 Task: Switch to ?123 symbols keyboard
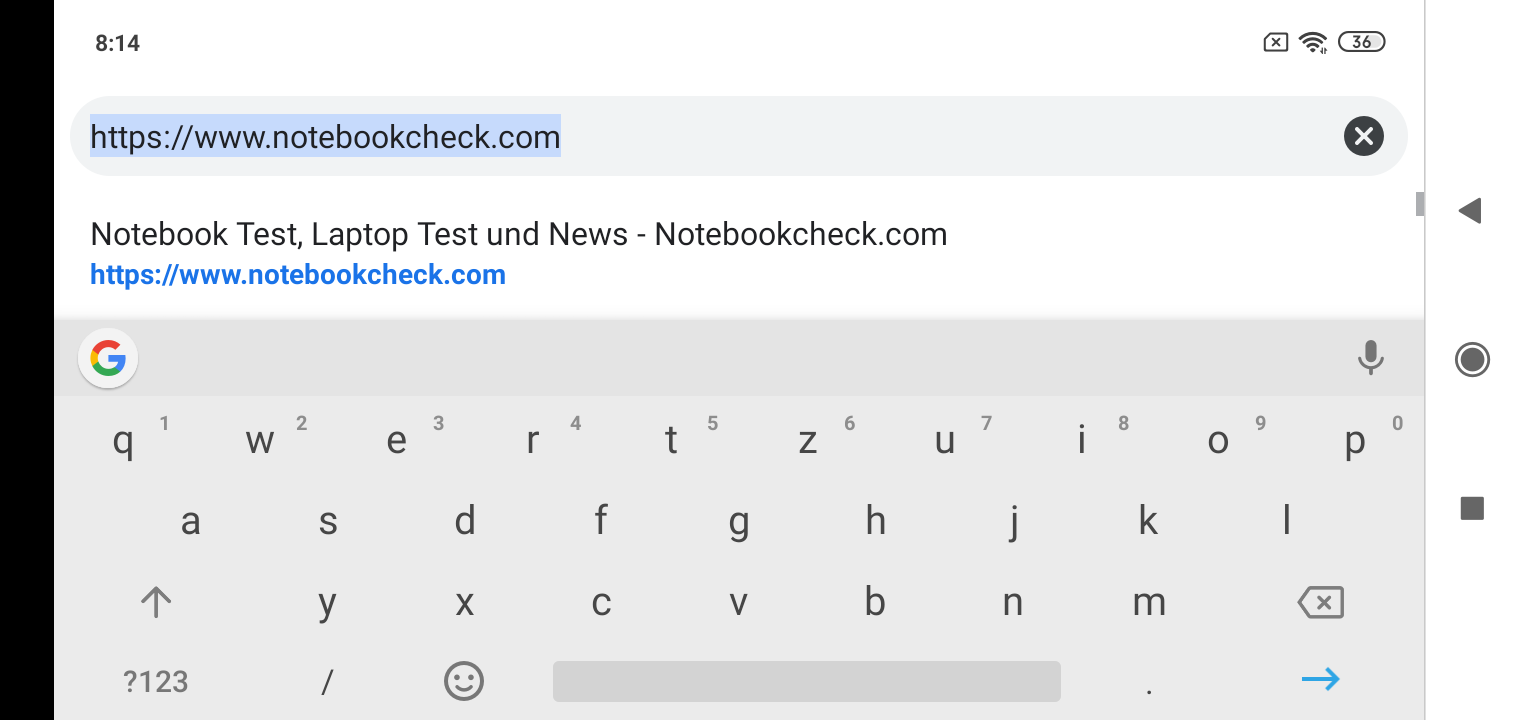[x=155, y=682]
